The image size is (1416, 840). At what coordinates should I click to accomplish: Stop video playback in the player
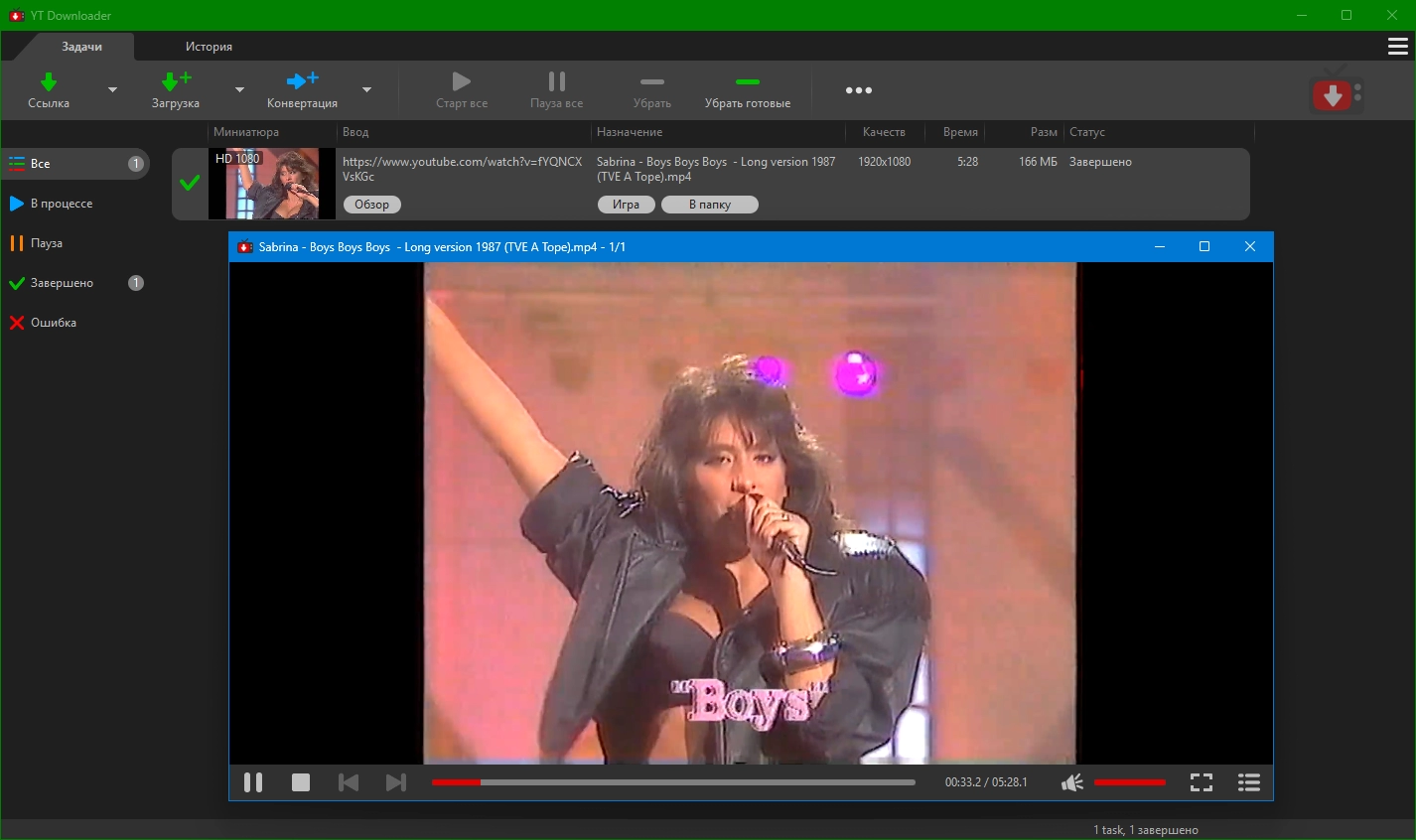301,782
